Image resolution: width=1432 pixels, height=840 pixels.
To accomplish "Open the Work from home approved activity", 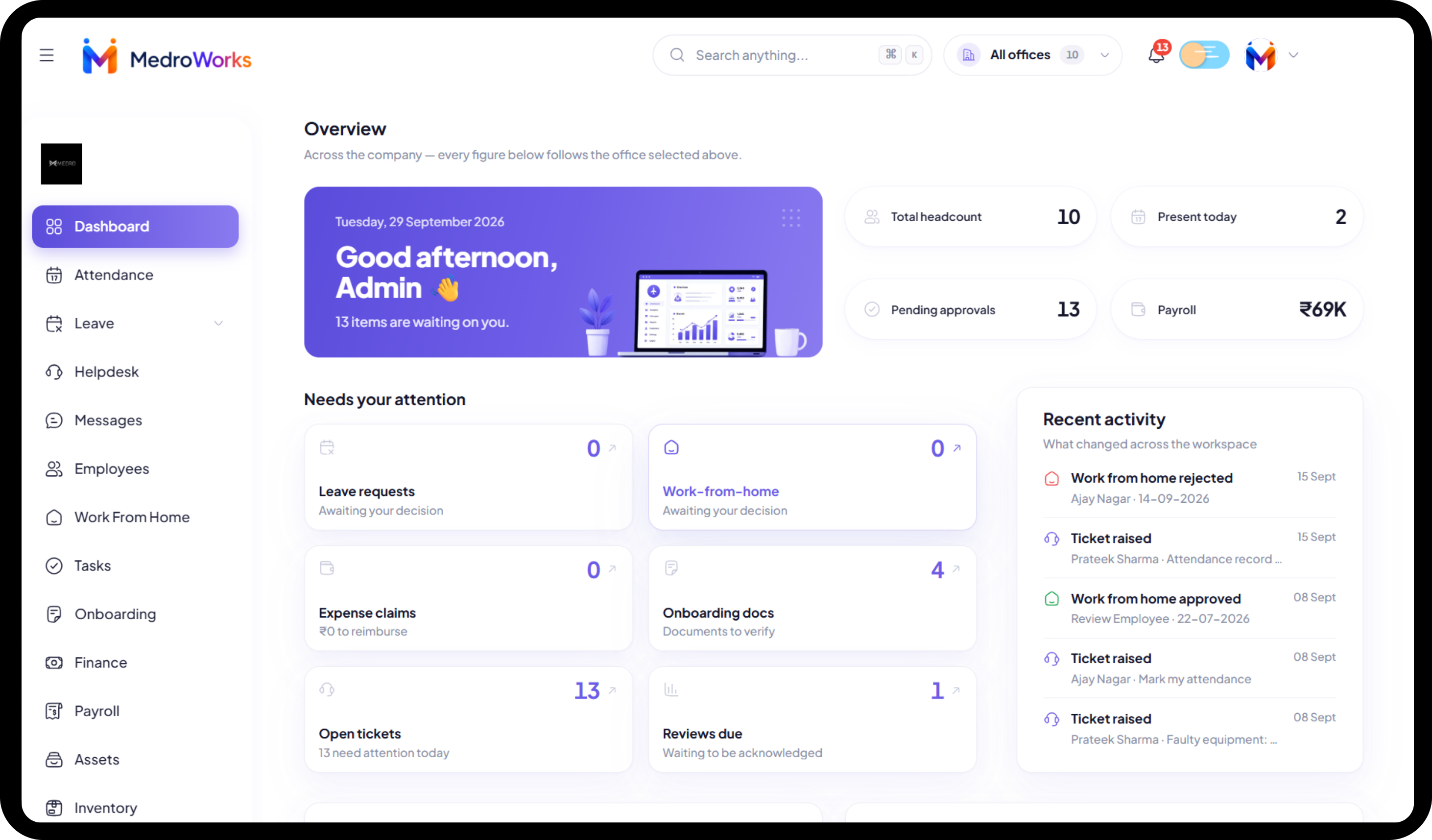I will 1190,608.
